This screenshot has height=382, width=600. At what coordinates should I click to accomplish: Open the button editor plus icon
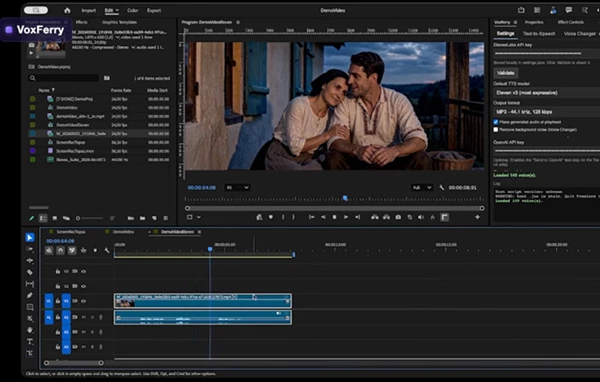point(477,217)
